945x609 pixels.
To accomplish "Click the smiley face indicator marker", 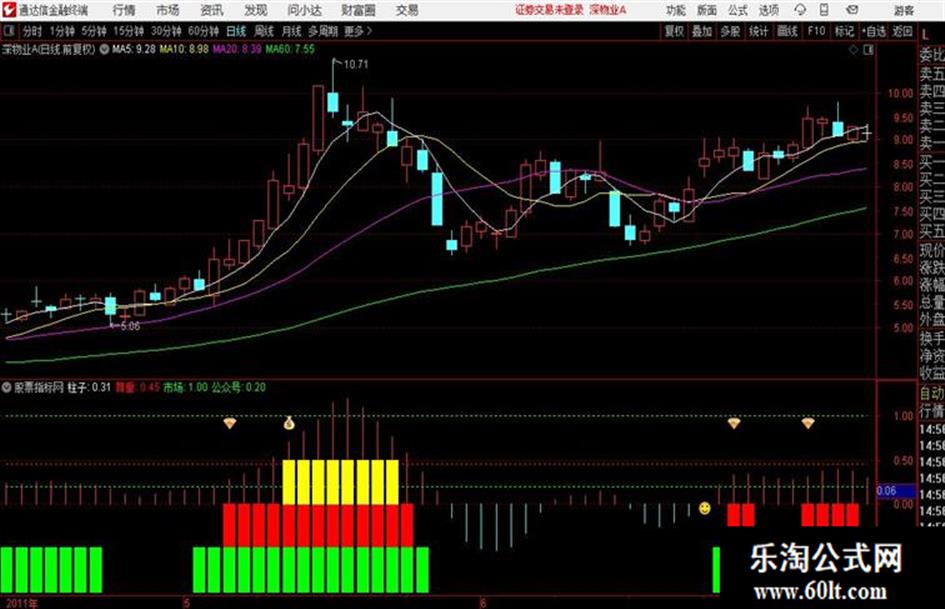I will click(x=704, y=508).
